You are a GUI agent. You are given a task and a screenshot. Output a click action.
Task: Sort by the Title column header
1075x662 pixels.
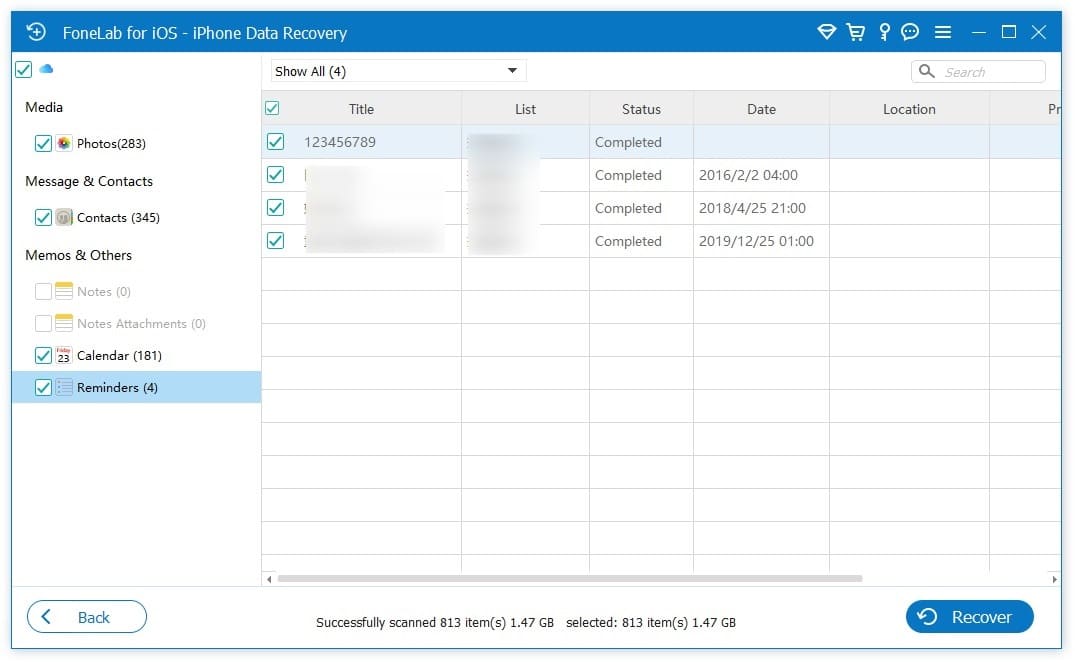click(x=361, y=108)
